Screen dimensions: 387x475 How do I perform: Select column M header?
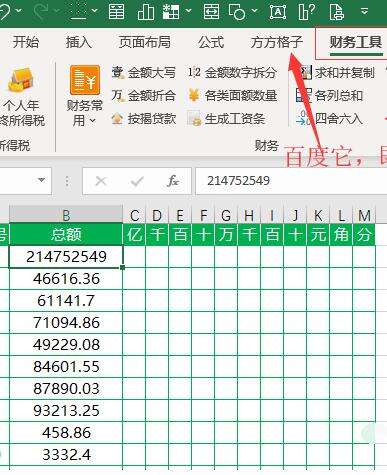click(364, 215)
